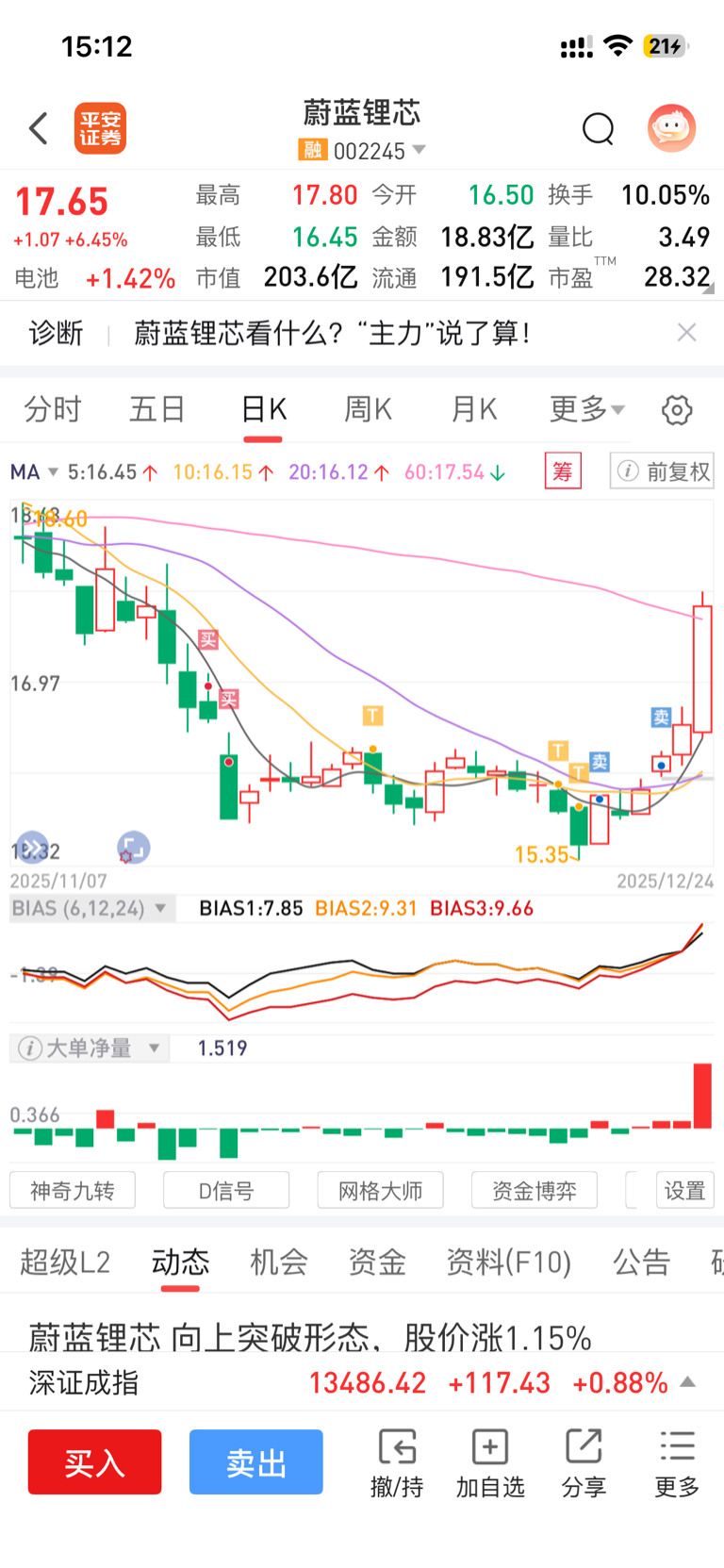The image size is (724, 1568).
Task: Tap the info icon beside 大单净量
Action: click(x=29, y=1048)
